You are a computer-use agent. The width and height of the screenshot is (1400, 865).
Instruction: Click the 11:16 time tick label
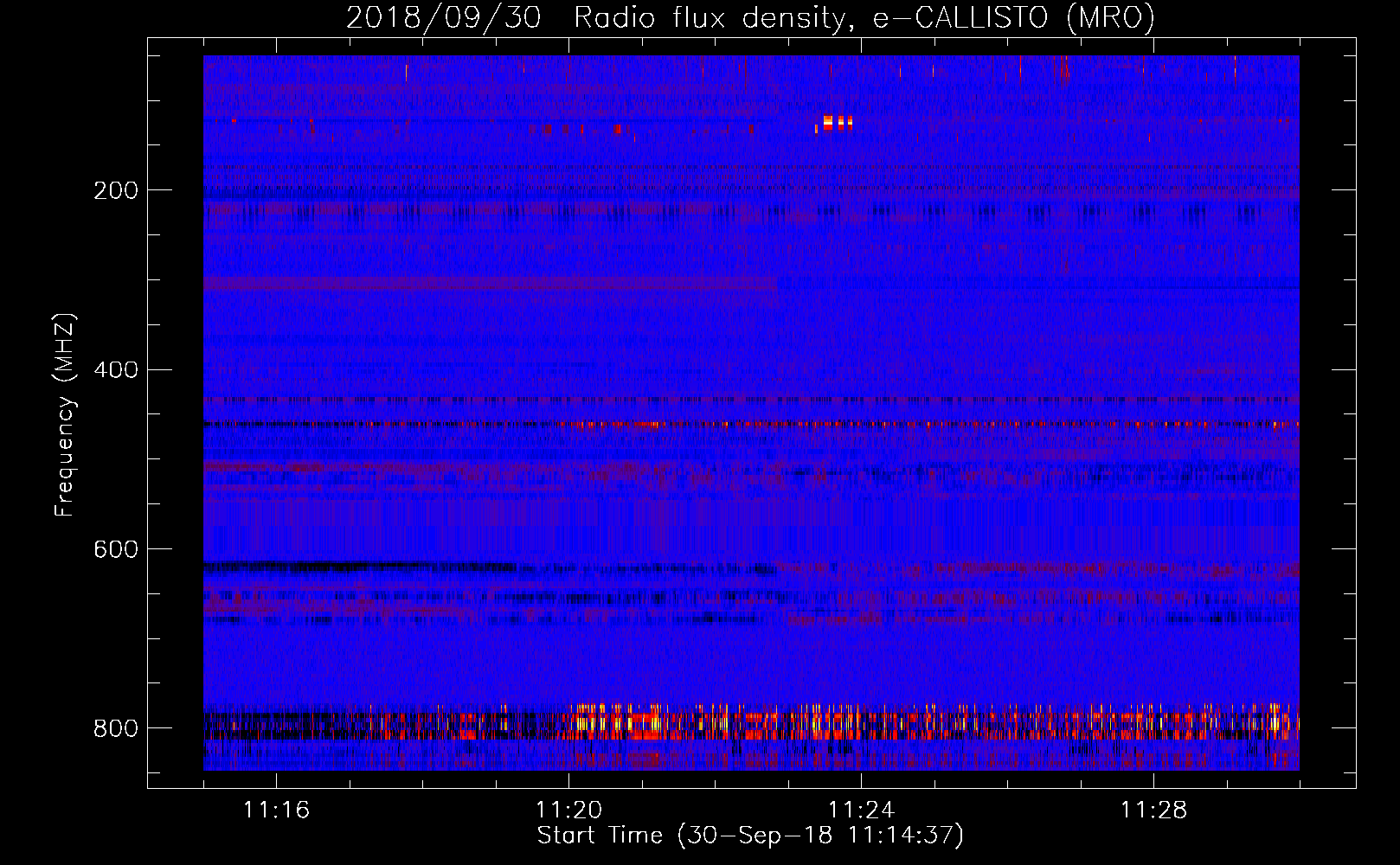click(x=277, y=811)
